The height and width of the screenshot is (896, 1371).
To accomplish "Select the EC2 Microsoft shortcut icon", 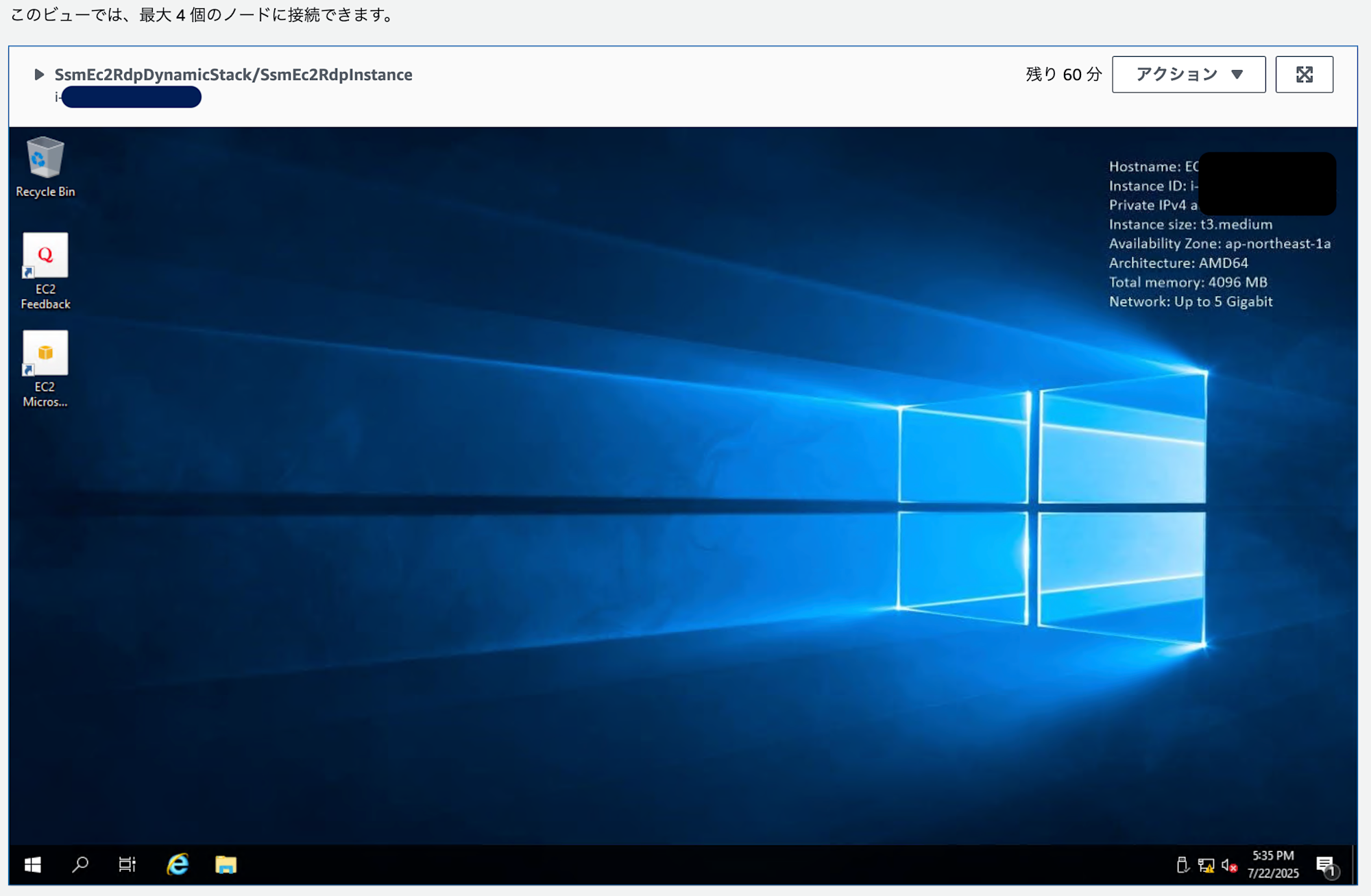I will (45, 370).
